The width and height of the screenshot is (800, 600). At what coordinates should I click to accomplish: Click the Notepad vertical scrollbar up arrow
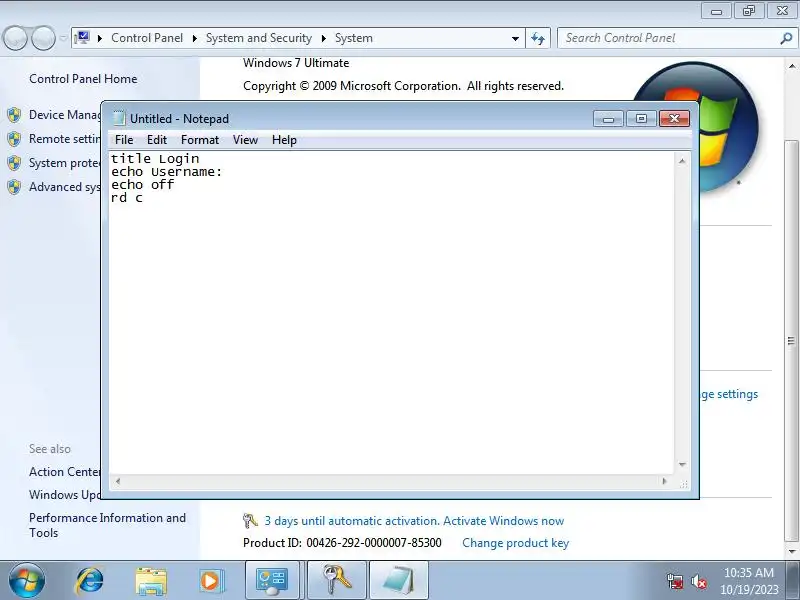(682, 161)
